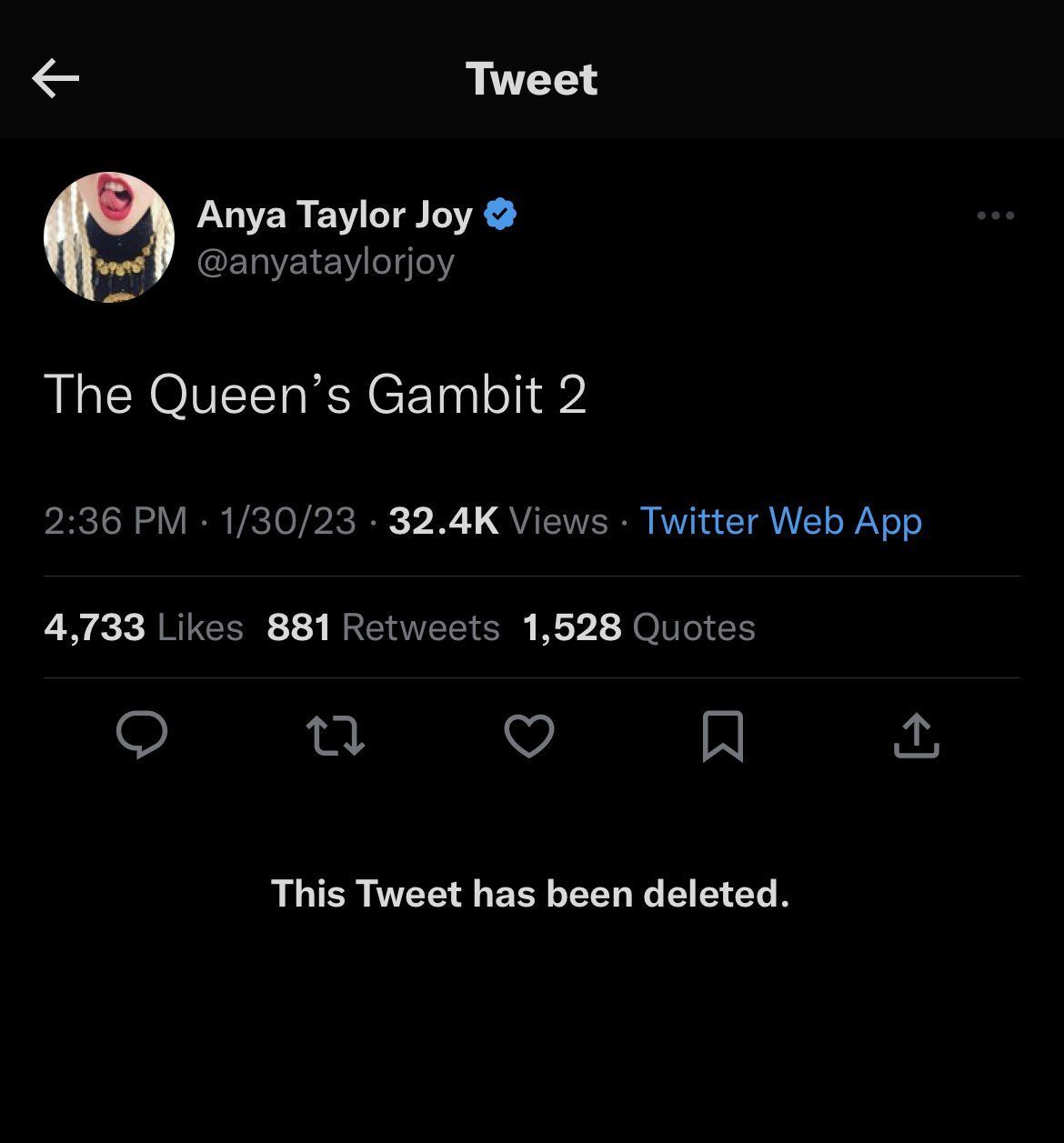Open the Anya Taylor Joy display name
The width and height of the screenshot is (1064, 1143).
pos(335,215)
